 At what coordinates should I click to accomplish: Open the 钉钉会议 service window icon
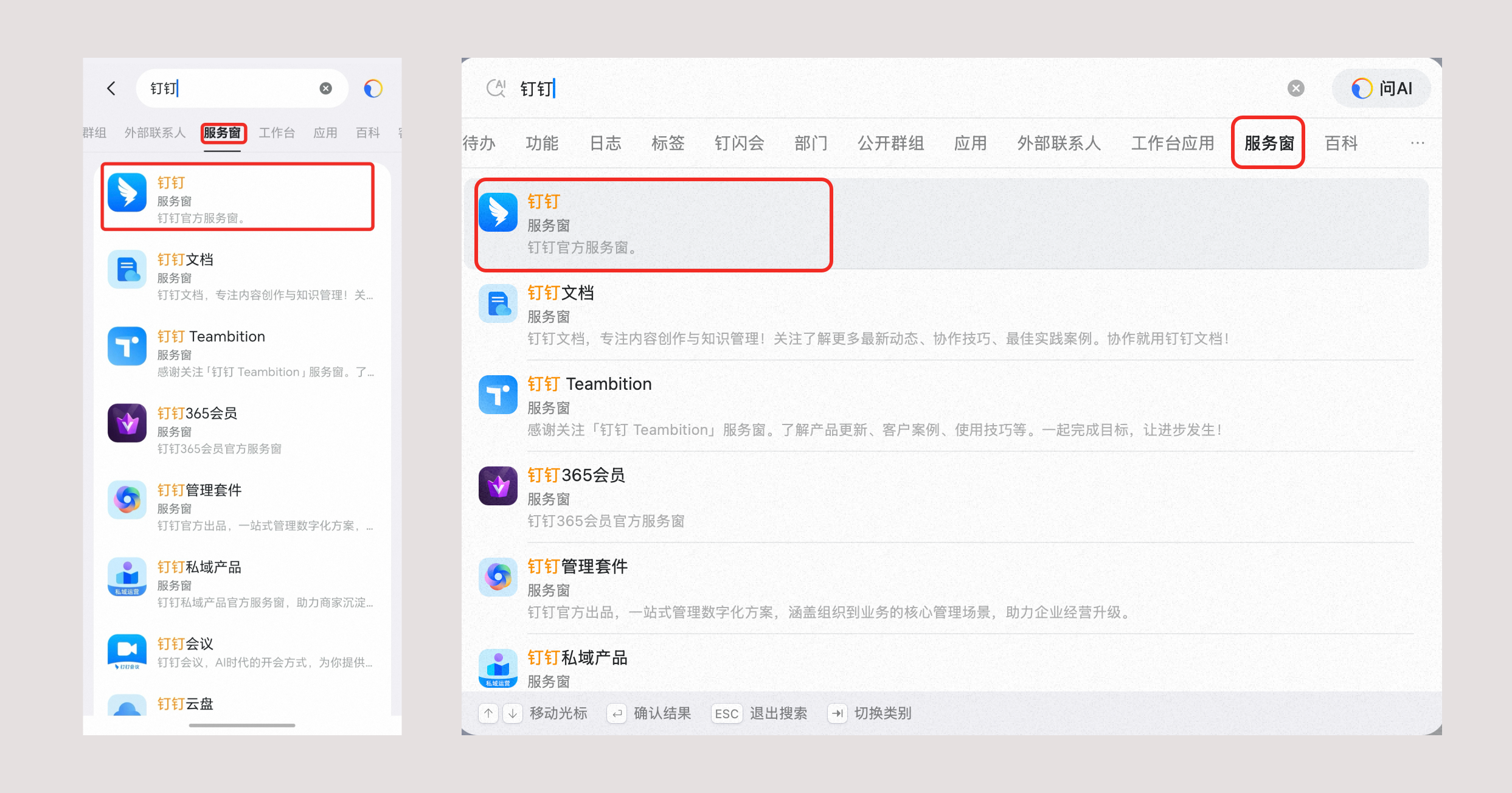127,651
